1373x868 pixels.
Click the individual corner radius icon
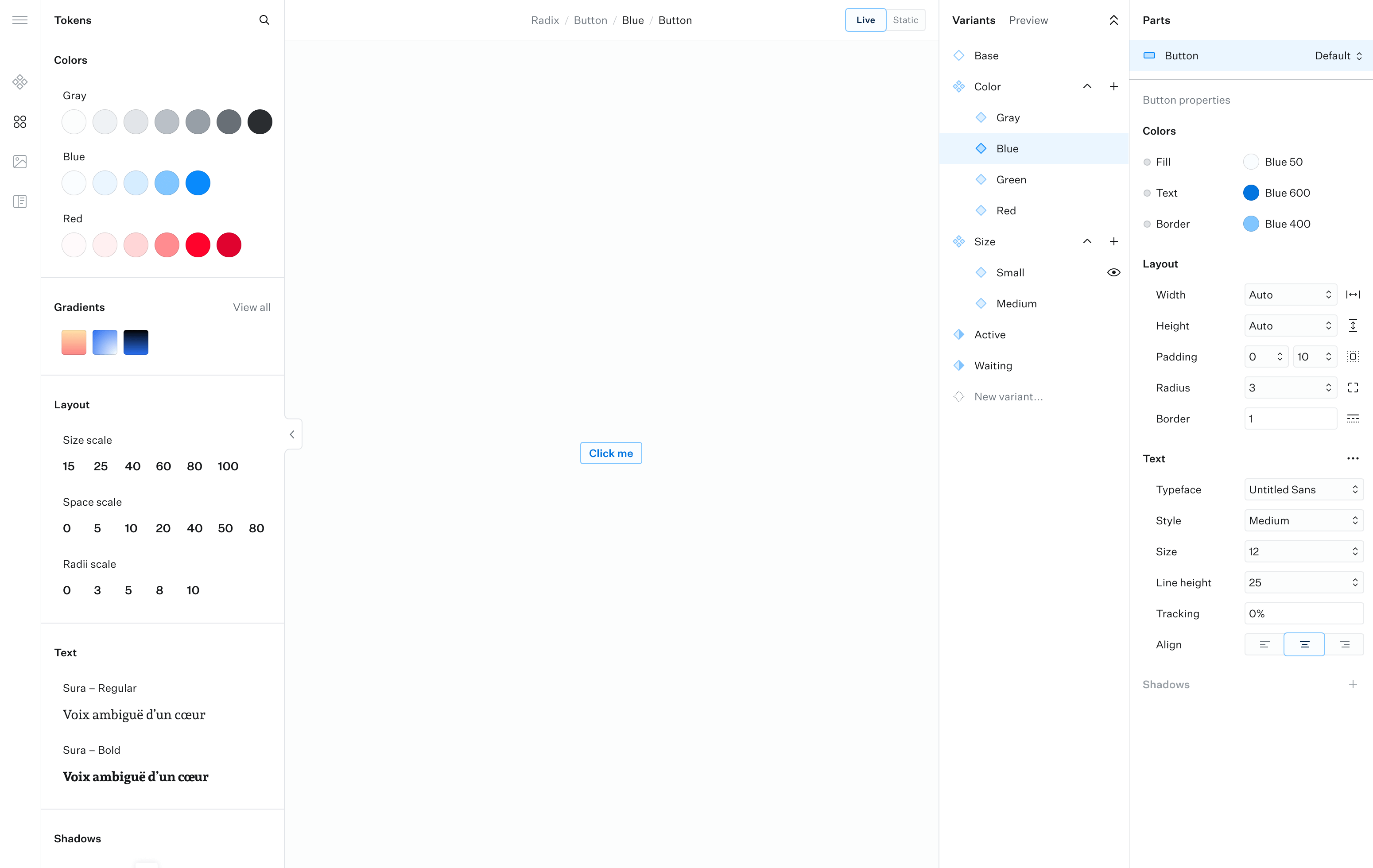pyautogui.click(x=1353, y=388)
